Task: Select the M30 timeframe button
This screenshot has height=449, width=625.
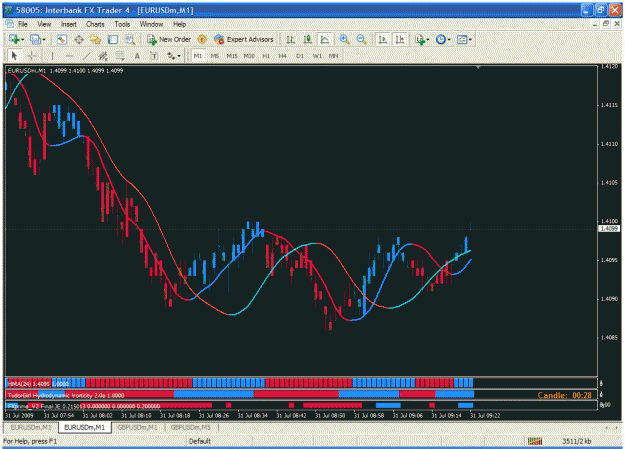Action: (249, 56)
